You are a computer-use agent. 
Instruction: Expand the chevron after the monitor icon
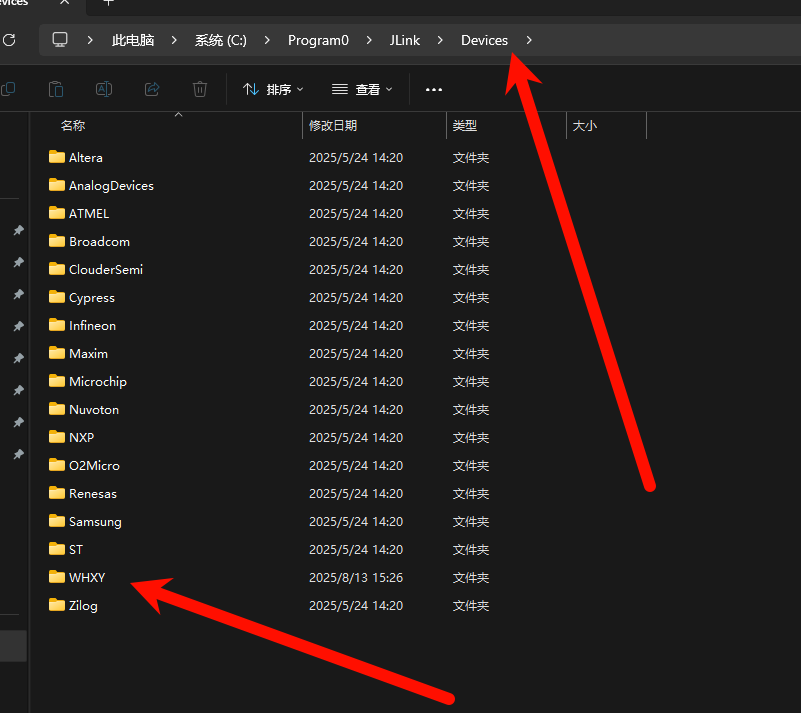pyautogui.click(x=90, y=40)
